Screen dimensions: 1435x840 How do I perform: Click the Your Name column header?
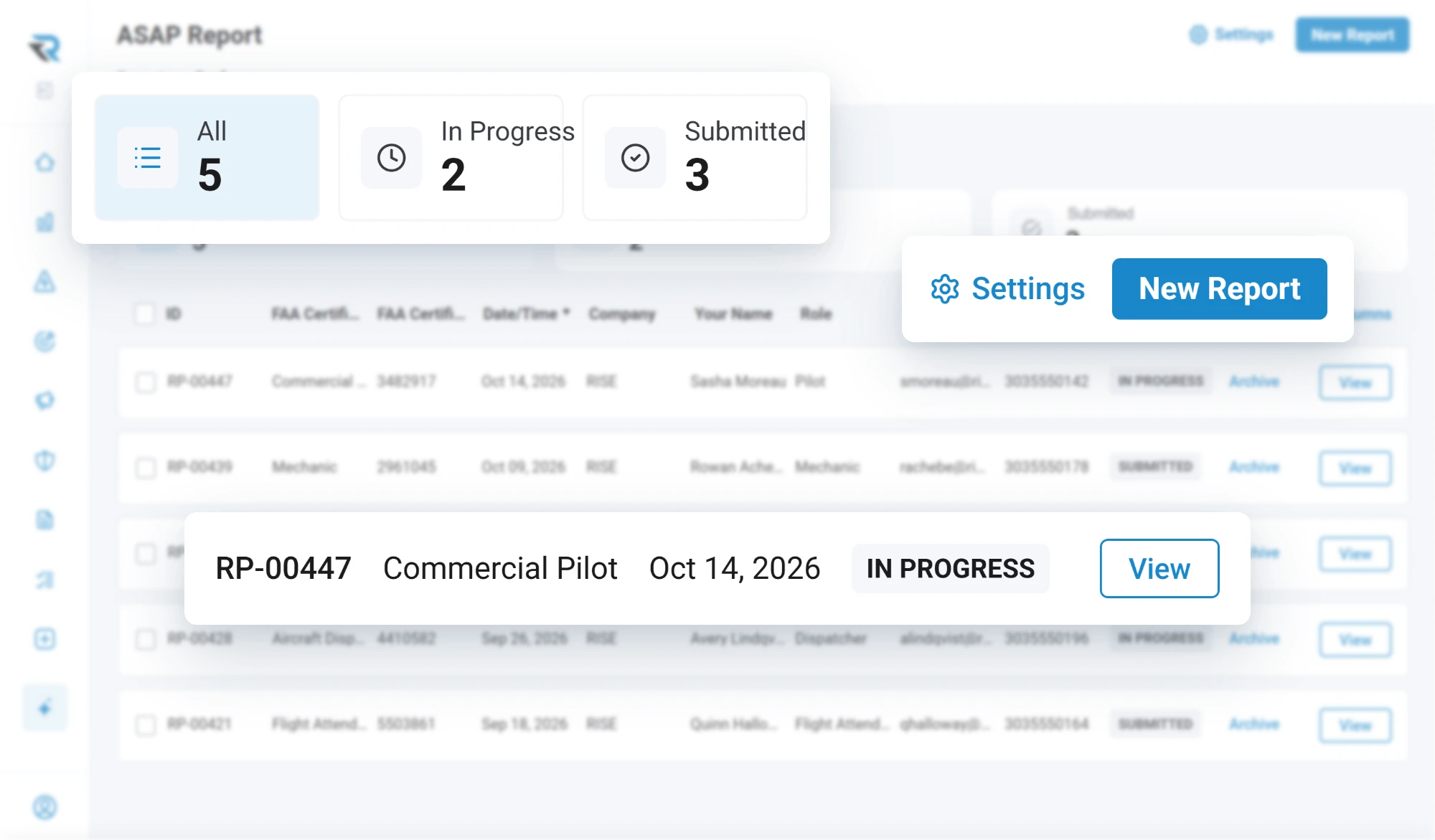[x=733, y=313]
